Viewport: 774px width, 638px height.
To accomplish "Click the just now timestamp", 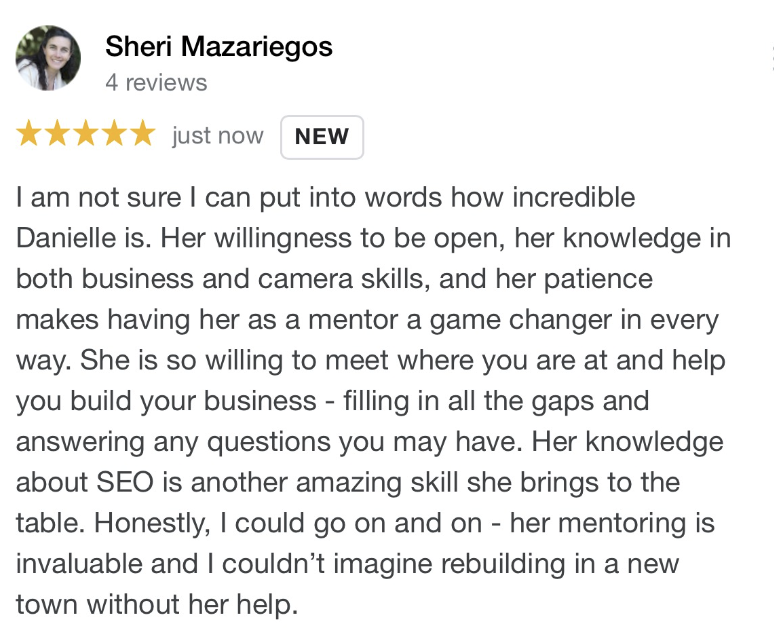I will [x=218, y=135].
